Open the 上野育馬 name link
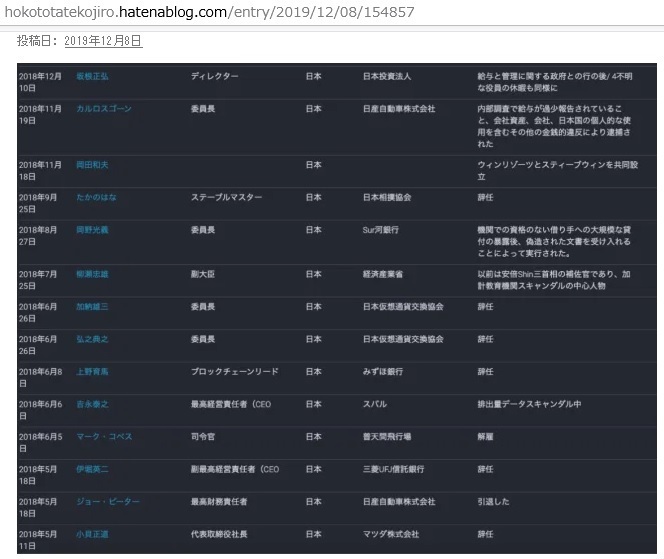The image size is (664, 559). 92,372
